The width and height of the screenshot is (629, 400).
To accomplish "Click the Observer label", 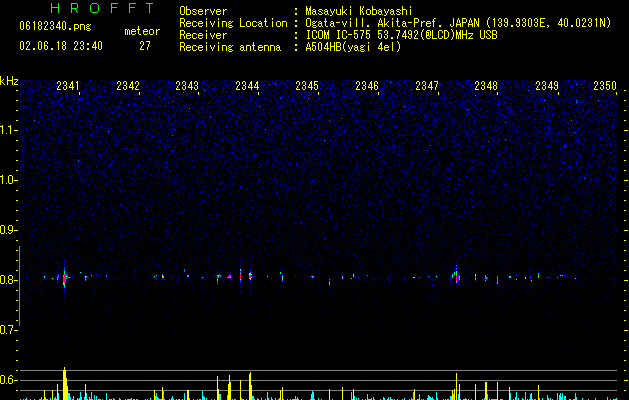I will (203, 11).
